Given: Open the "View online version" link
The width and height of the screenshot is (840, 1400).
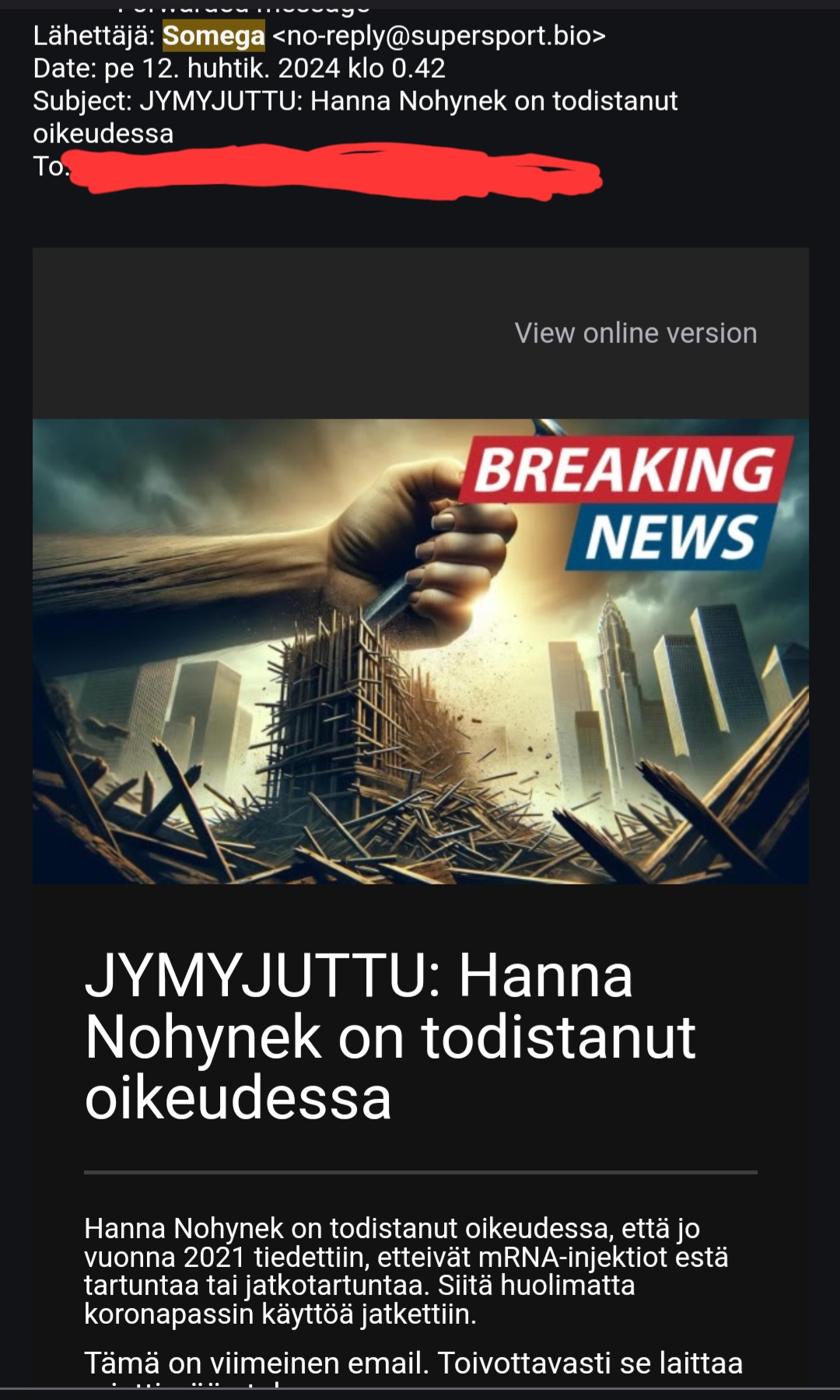Looking at the screenshot, I should 635,333.
